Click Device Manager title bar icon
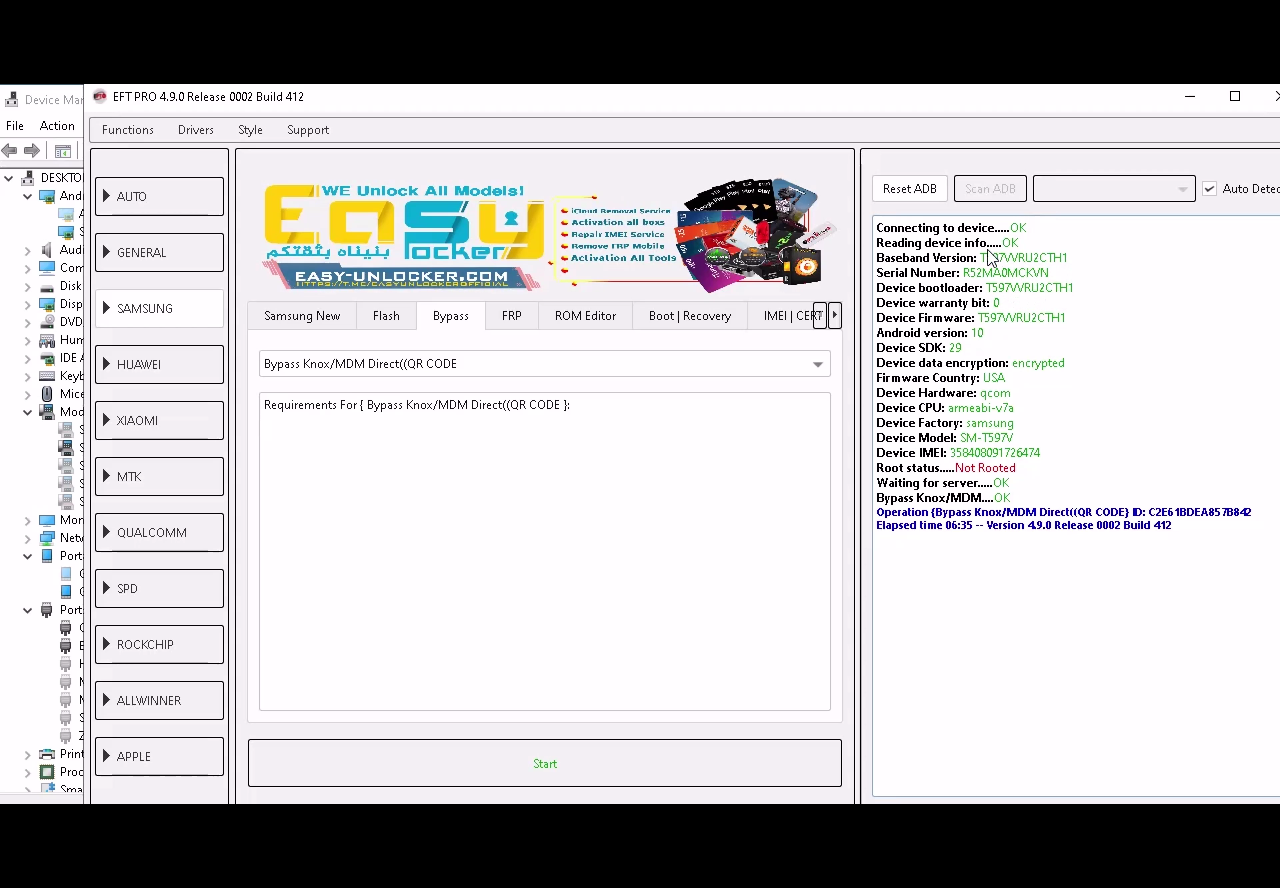The image size is (1280, 888). pos(12,99)
